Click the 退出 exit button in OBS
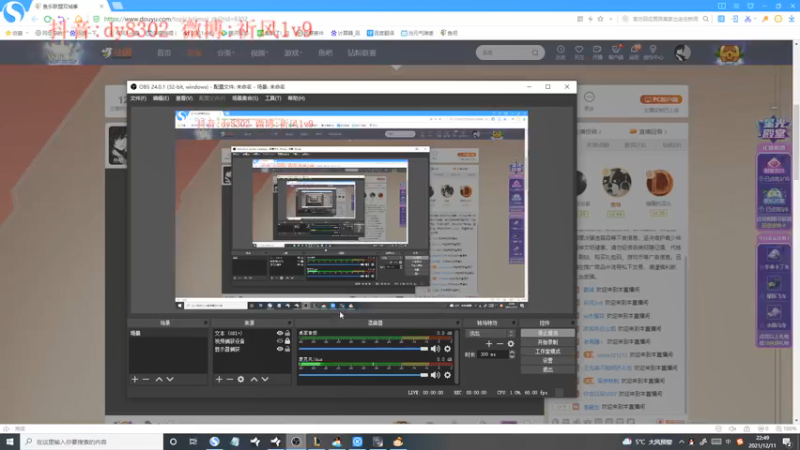The width and height of the screenshot is (800, 450). 547,369
